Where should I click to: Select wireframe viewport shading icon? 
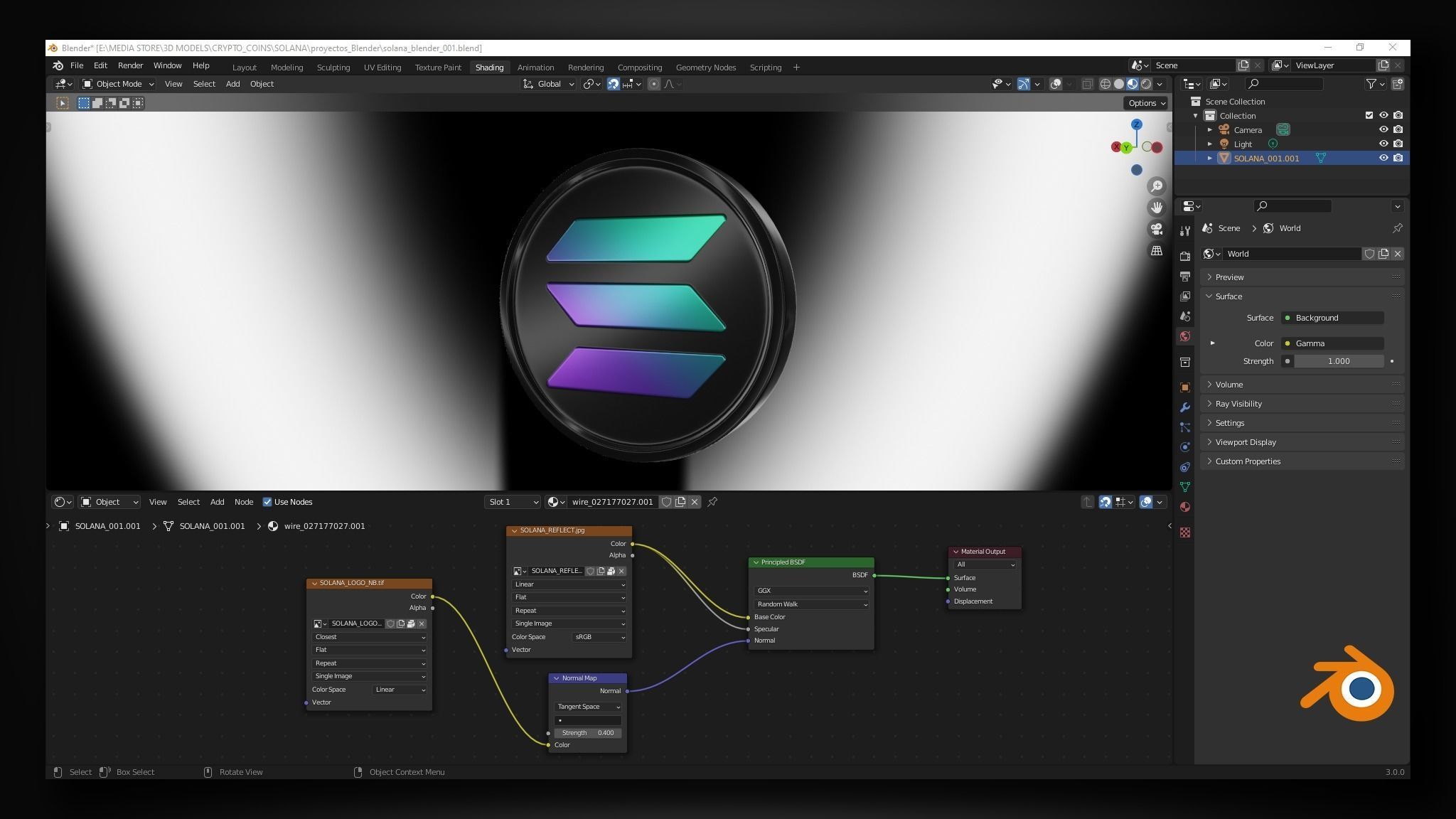[1105, 84]
